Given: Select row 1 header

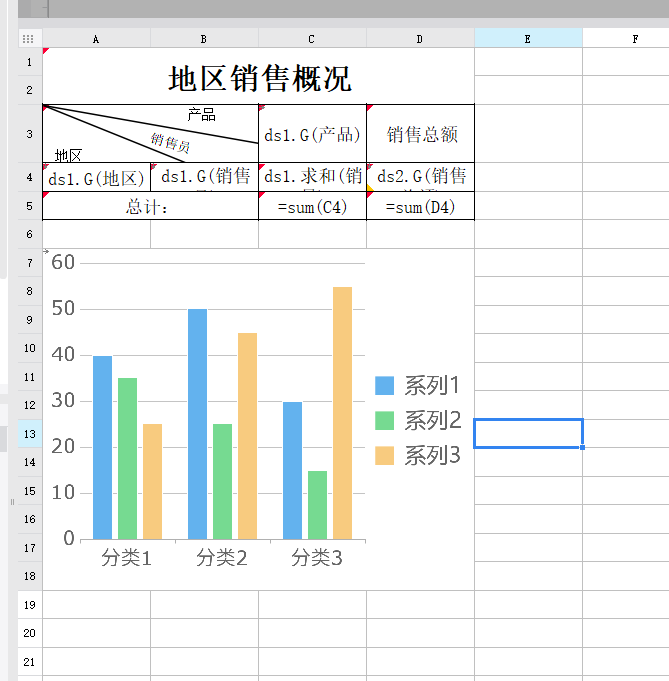Looking at the screenshot, I should tap(30, 62).
